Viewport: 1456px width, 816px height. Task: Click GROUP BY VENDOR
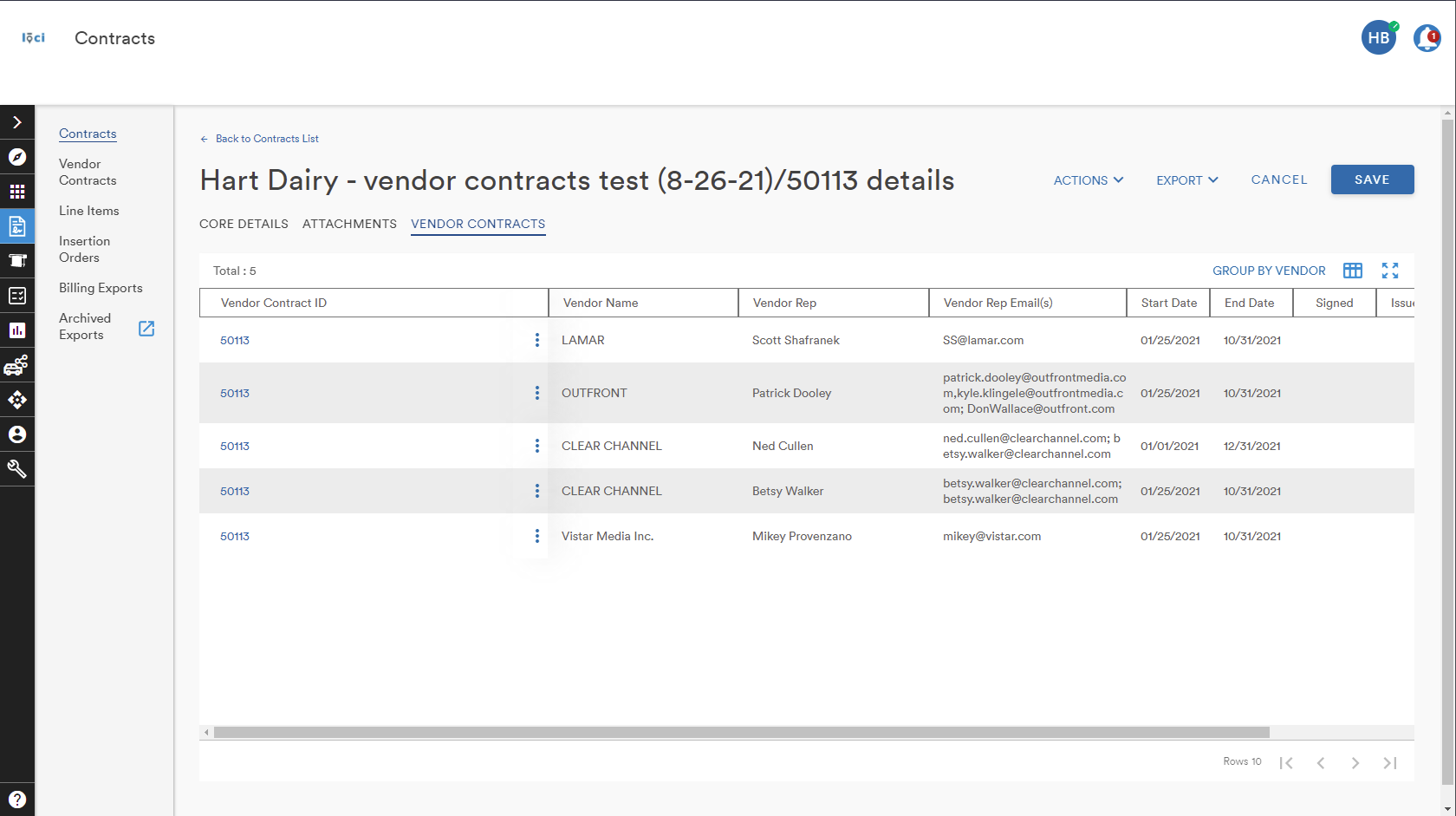point(1269,271)
